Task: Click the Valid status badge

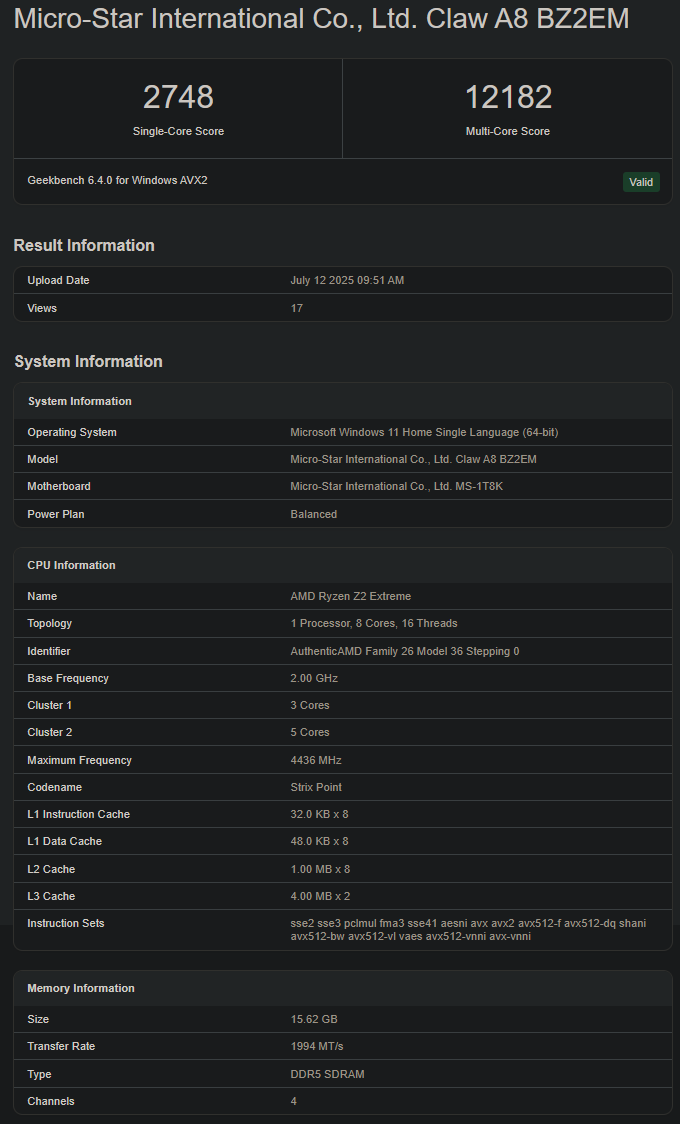Action: [x=641, y=182]
